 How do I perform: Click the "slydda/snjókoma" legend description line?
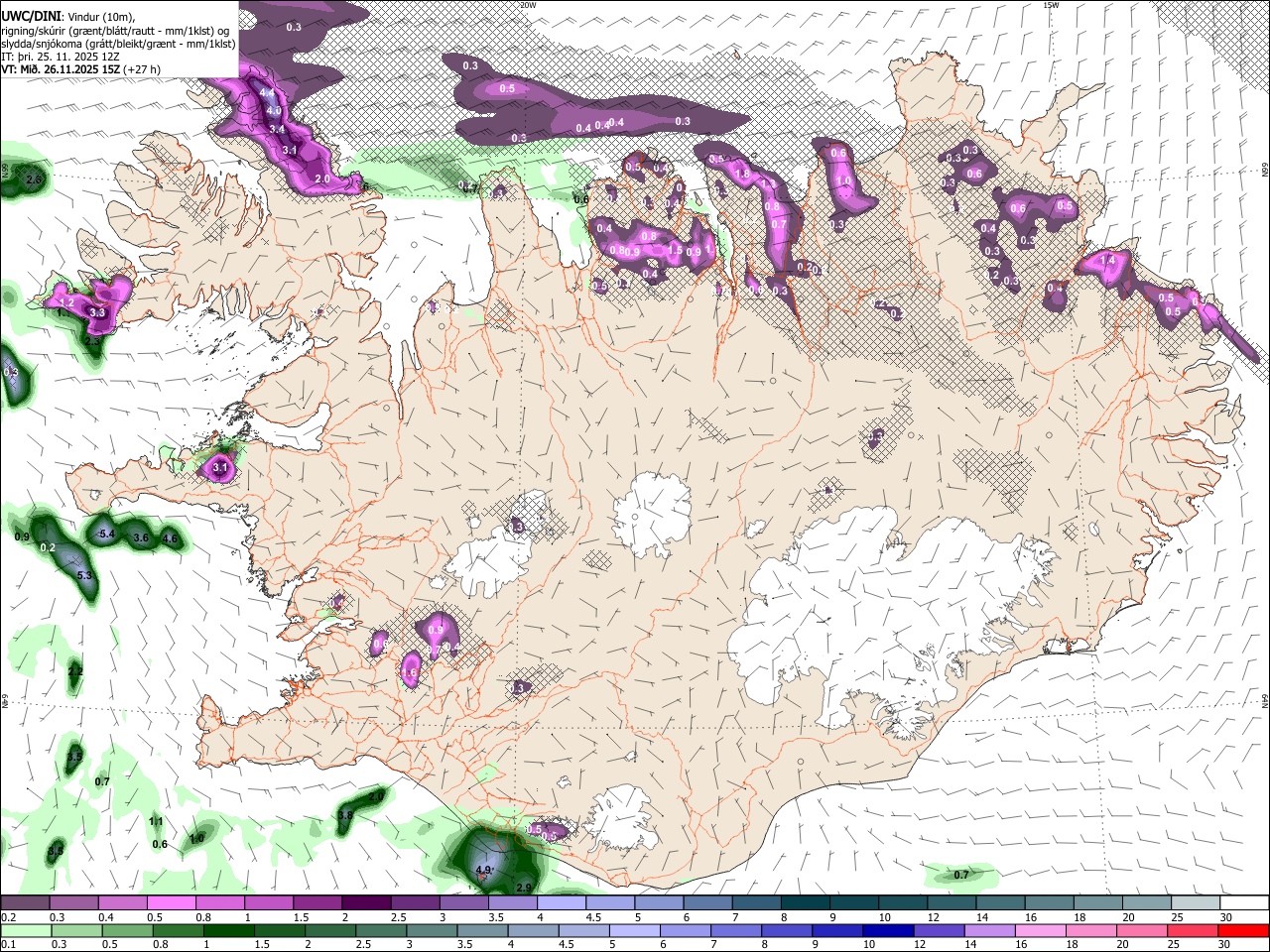point(118,43)
